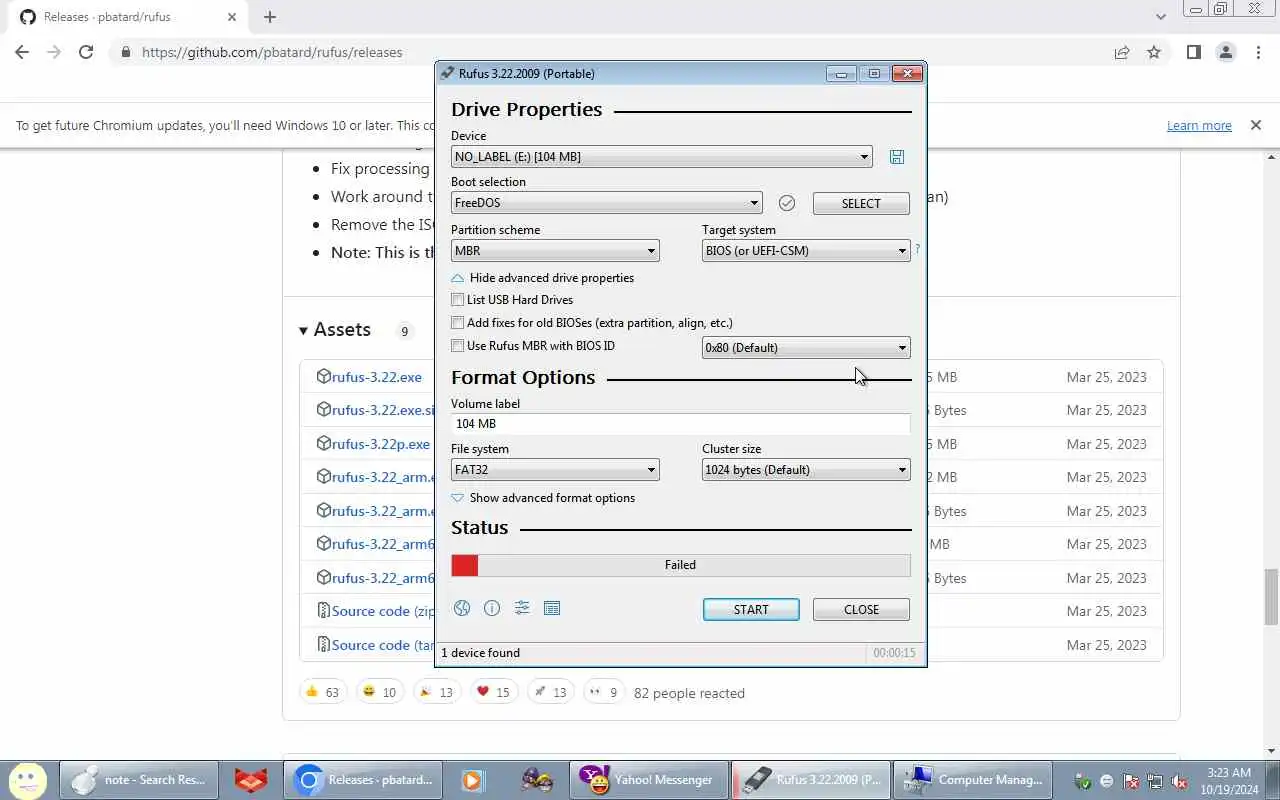Click the taskbar clock 3:23 AM
Screen dimensions: 1280x800
click(x=1228, y=780)
